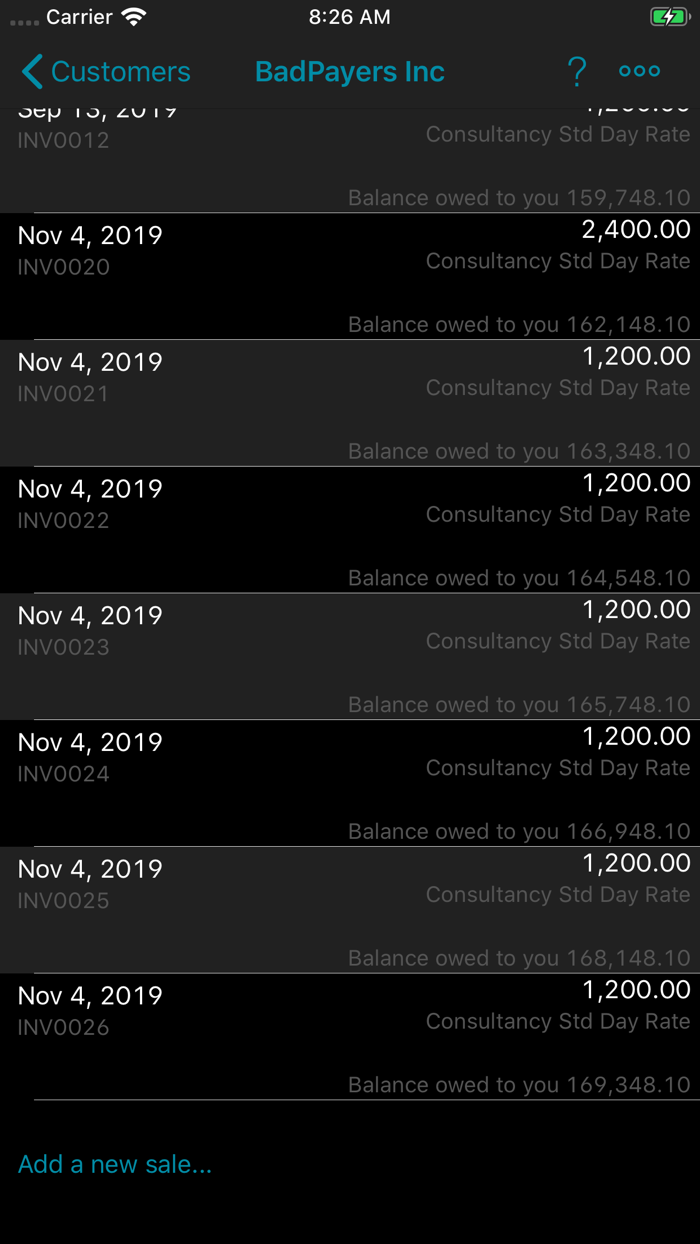This screenshot has width=700, height=1244.
Task: Tap the BadPayers Inc title
Action: pos(350,72)
